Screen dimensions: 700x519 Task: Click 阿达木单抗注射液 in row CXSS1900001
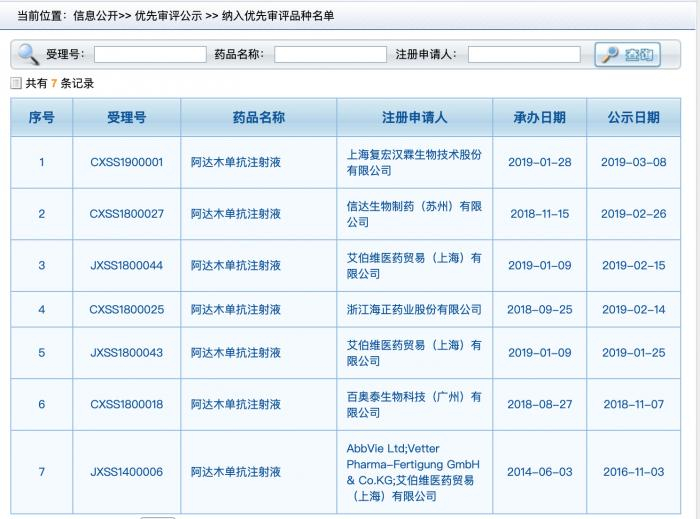click(x=236, y=162)
